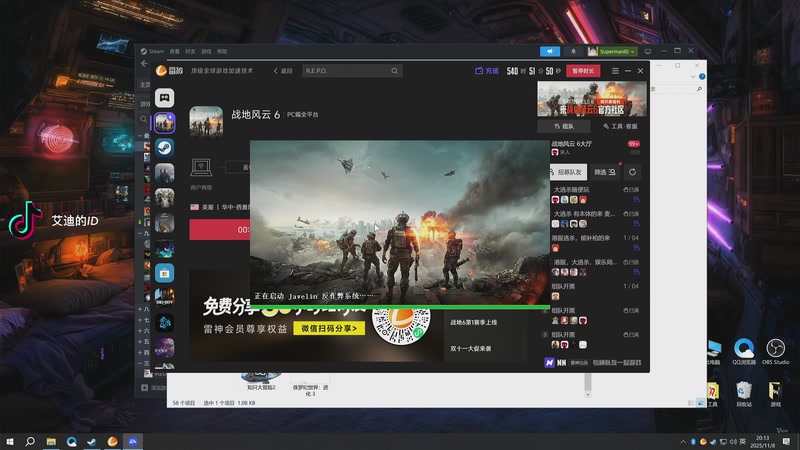Click the red 暂停时长 button
The width and height of the screenshot is (800, 450).
point(583,71)
